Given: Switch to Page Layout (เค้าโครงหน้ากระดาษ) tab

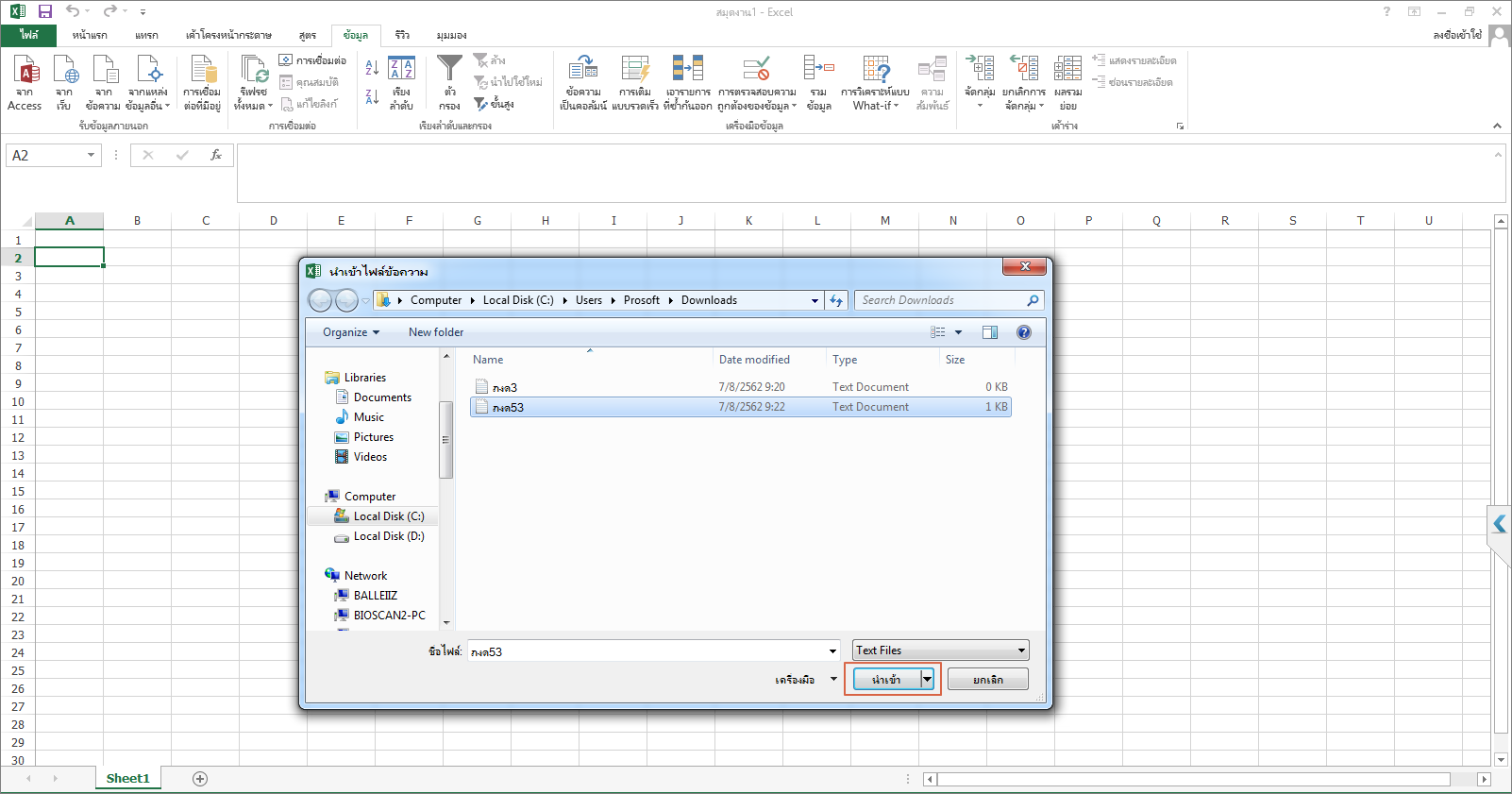Looking at the screenshot, I should click(x=228, y=35).
